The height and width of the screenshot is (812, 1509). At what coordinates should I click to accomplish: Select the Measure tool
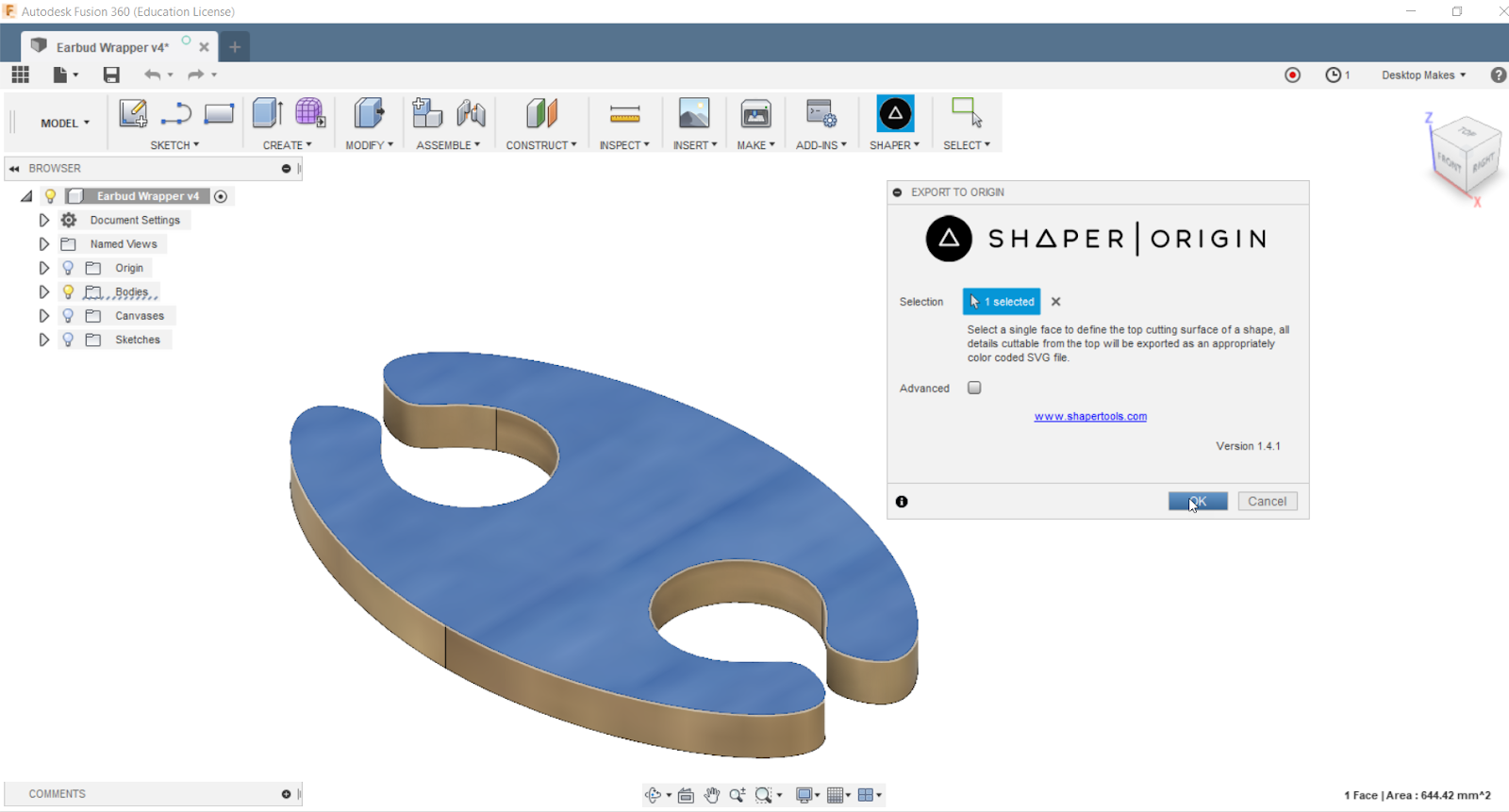624,114
